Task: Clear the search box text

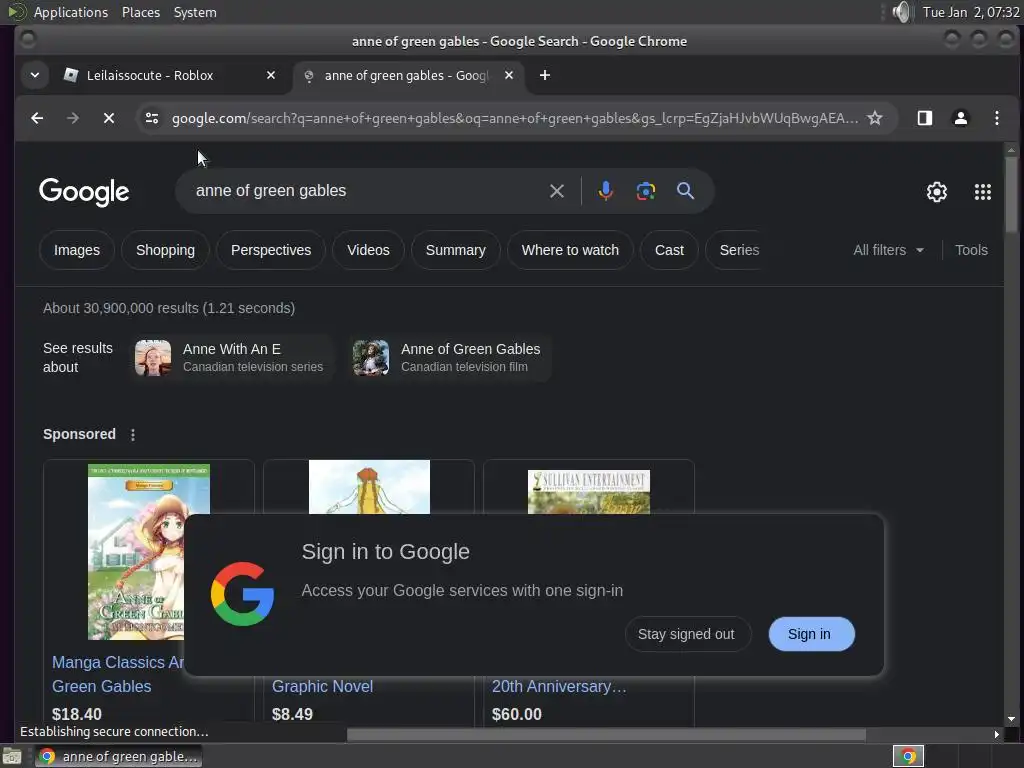Action: pyautogui.click(x=556, y=191)
